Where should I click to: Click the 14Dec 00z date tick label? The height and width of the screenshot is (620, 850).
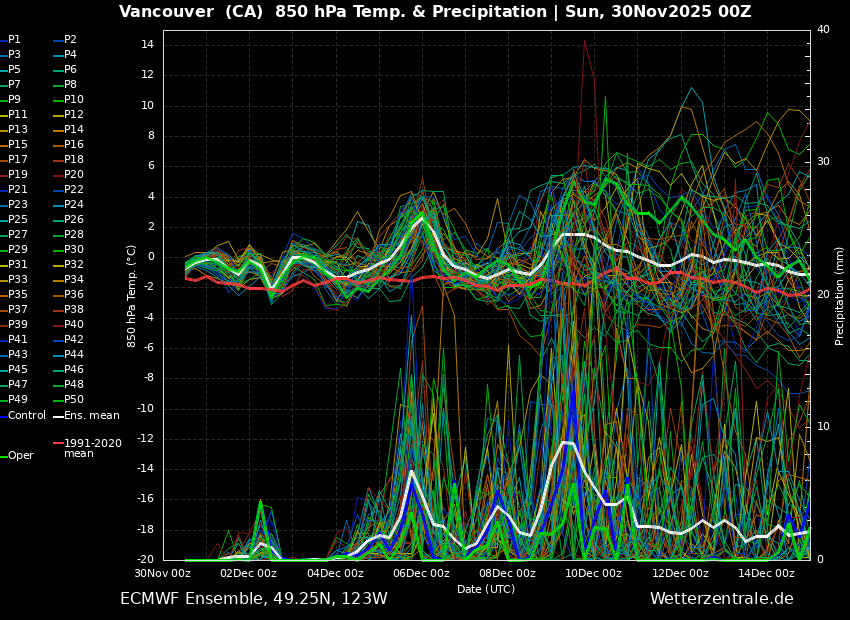[x=766, y=573]
